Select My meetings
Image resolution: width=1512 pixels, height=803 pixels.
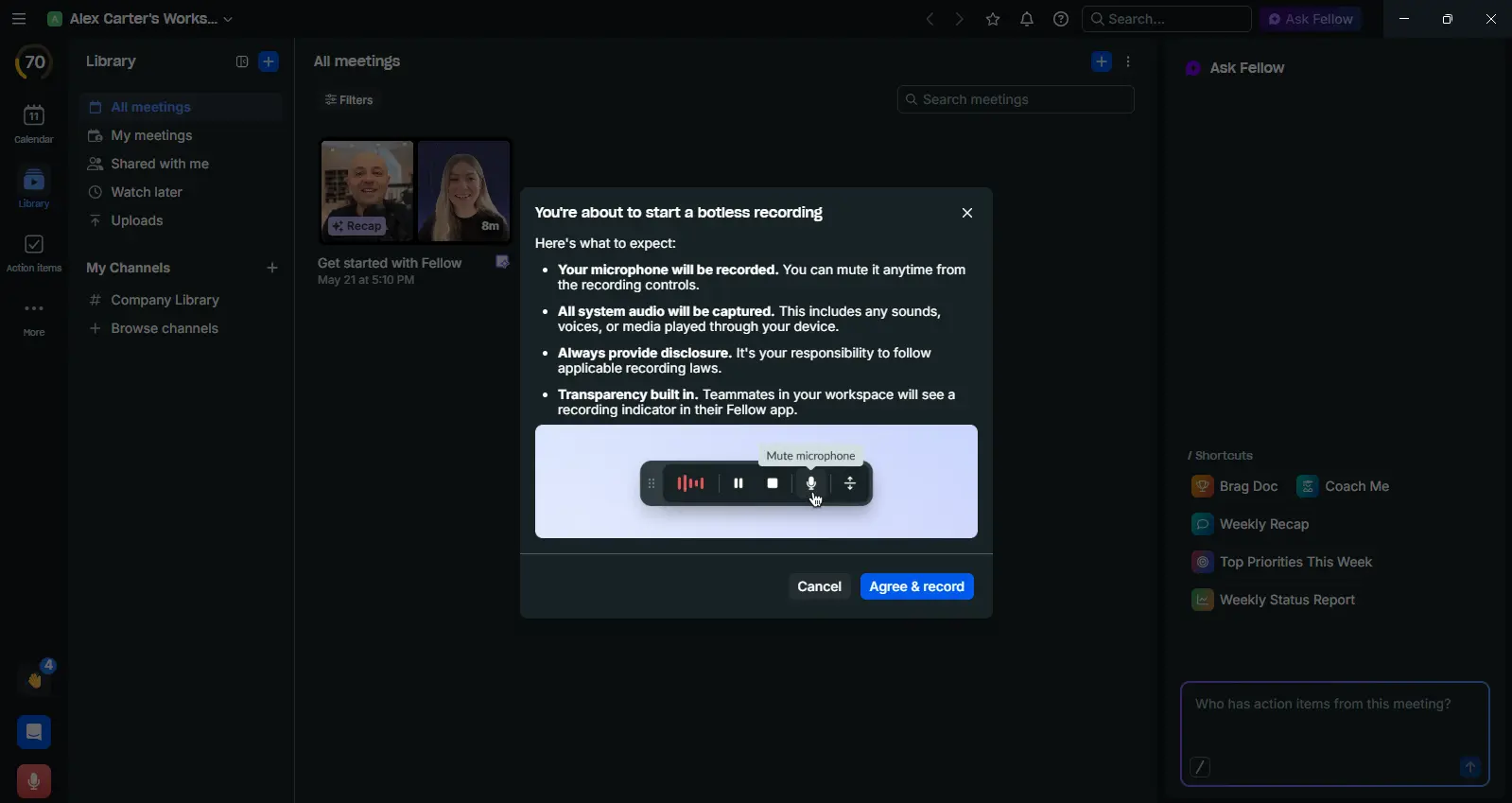[182, 135]
